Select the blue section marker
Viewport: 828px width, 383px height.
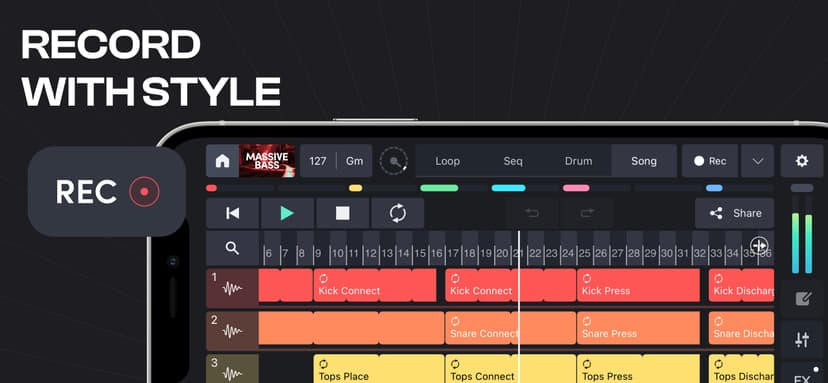pyautogui.click(x=714, y=188)
